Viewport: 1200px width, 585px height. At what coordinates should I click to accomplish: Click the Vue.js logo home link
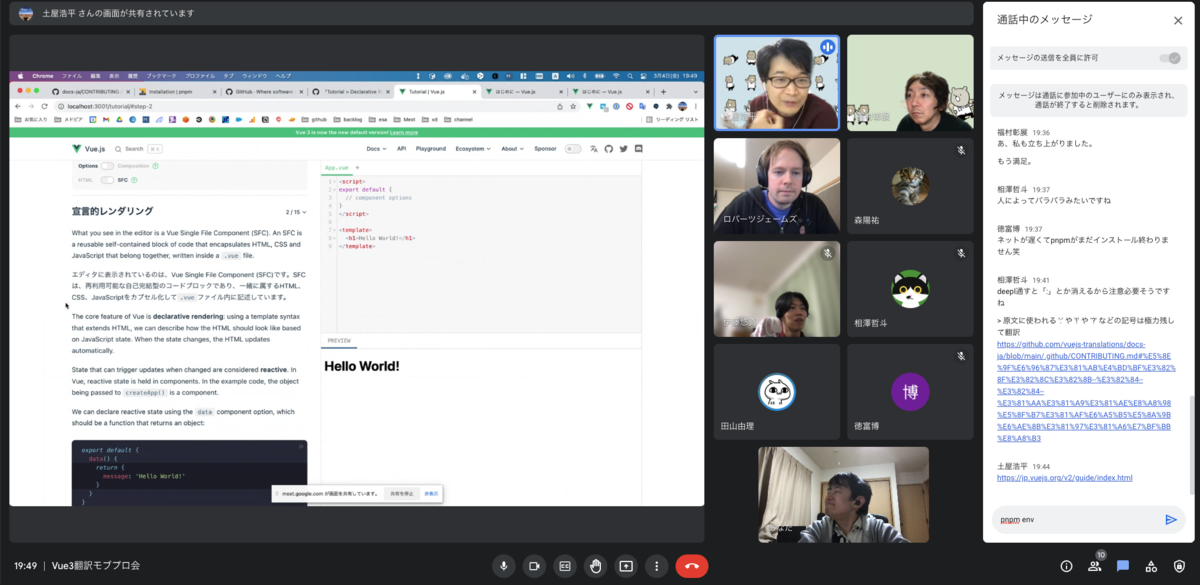coord(89,149)
